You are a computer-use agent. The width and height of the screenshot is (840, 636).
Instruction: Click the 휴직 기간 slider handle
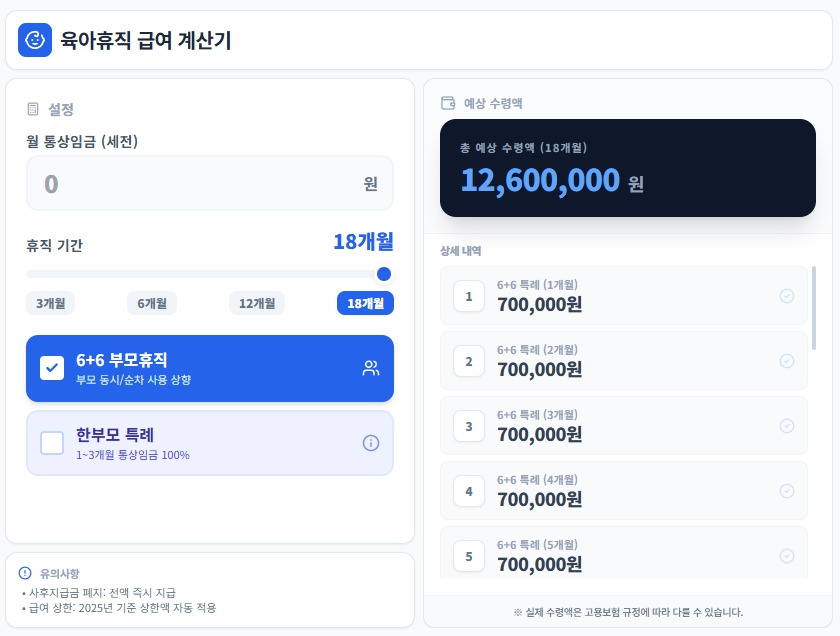pos(384,274)
